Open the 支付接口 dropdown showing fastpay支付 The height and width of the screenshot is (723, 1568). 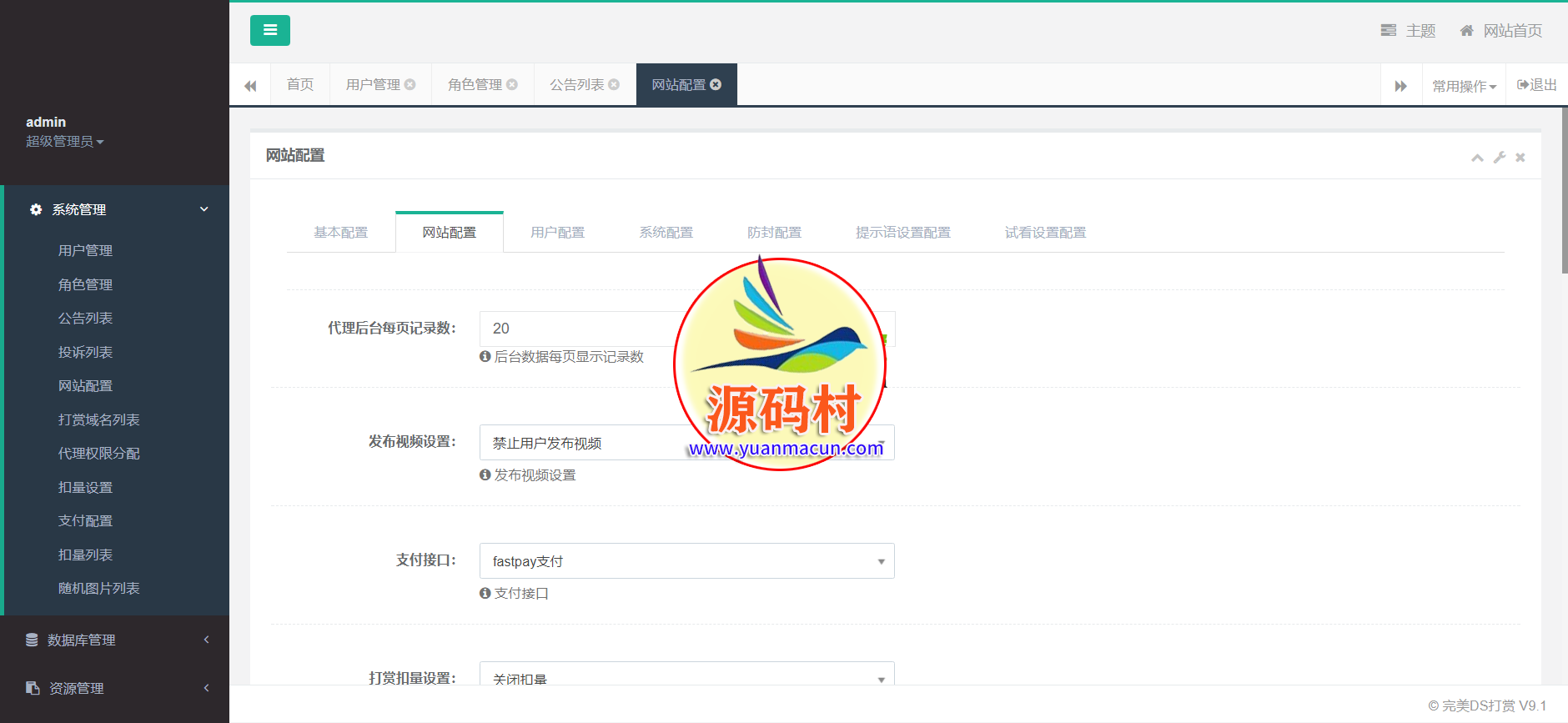[686, 561]
